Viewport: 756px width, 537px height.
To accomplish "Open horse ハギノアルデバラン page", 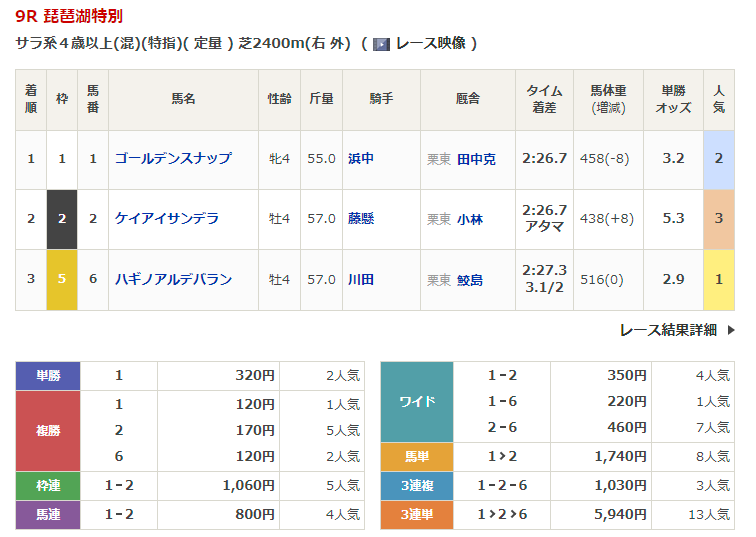I will pos(173,279).
